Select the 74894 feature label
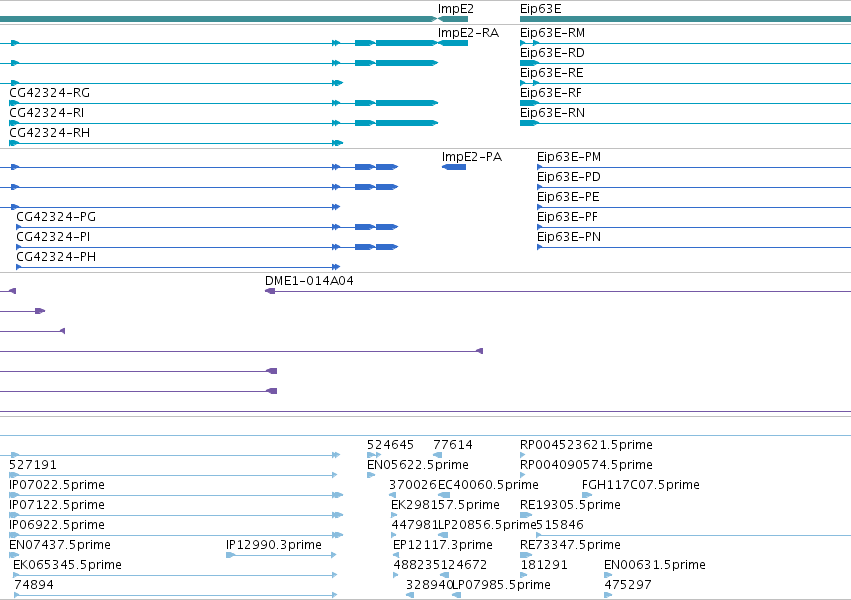Viewport: 851px width, 600px height. click(x=34, y=585)
